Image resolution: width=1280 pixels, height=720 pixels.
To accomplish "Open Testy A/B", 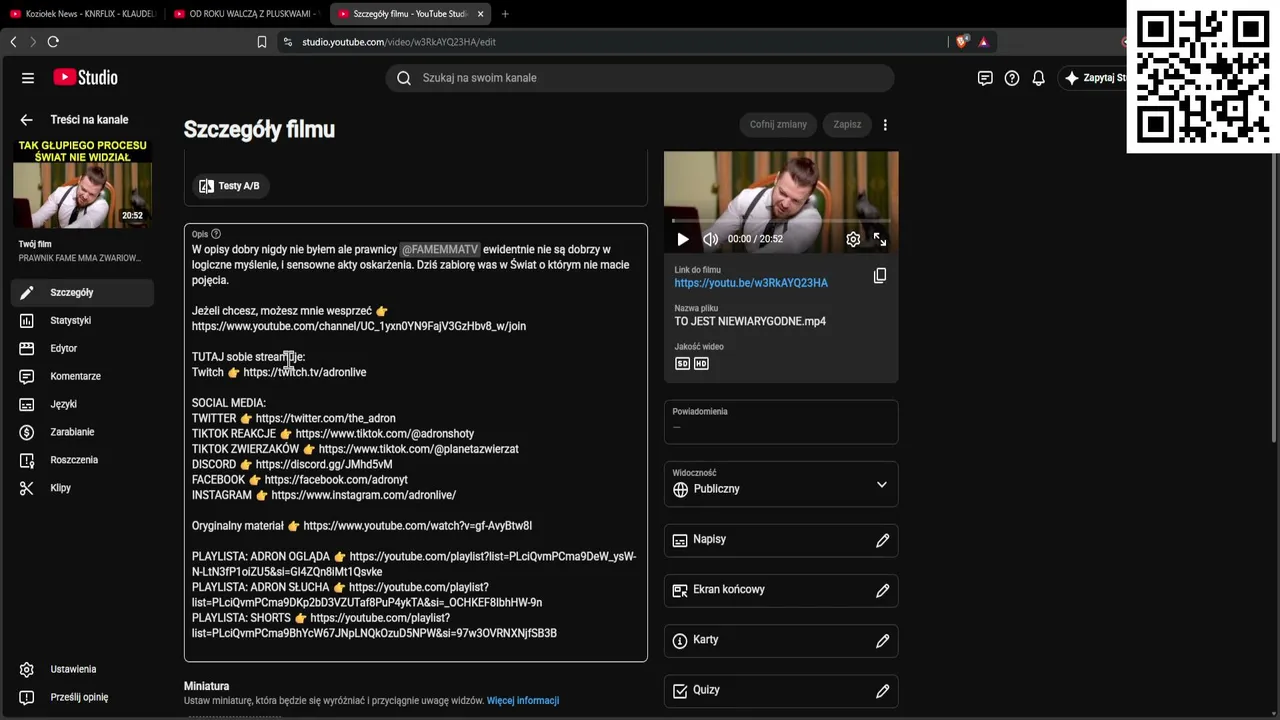I will [x=230, y=186].
